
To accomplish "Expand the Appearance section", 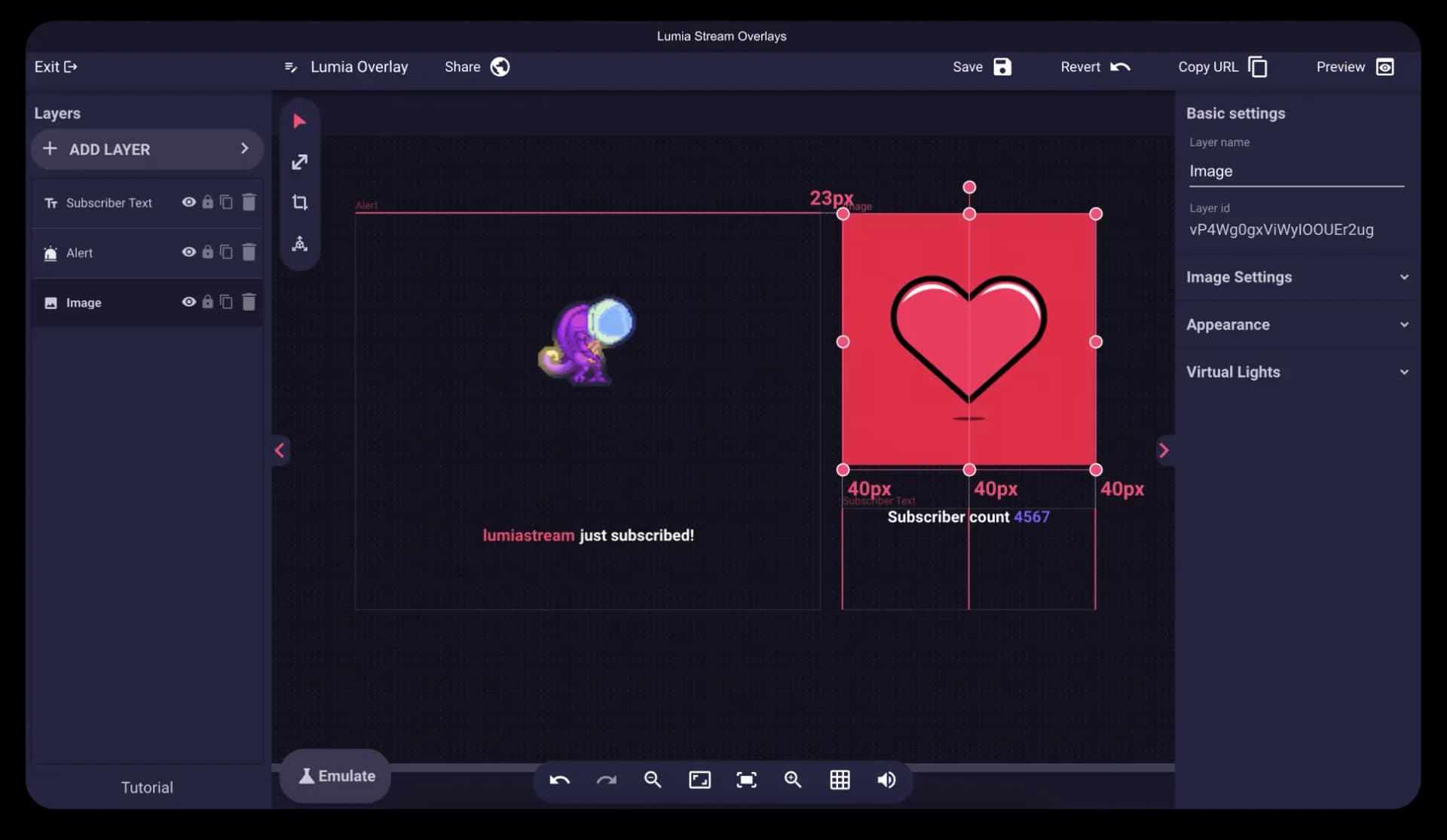I will click(1297, 325).
